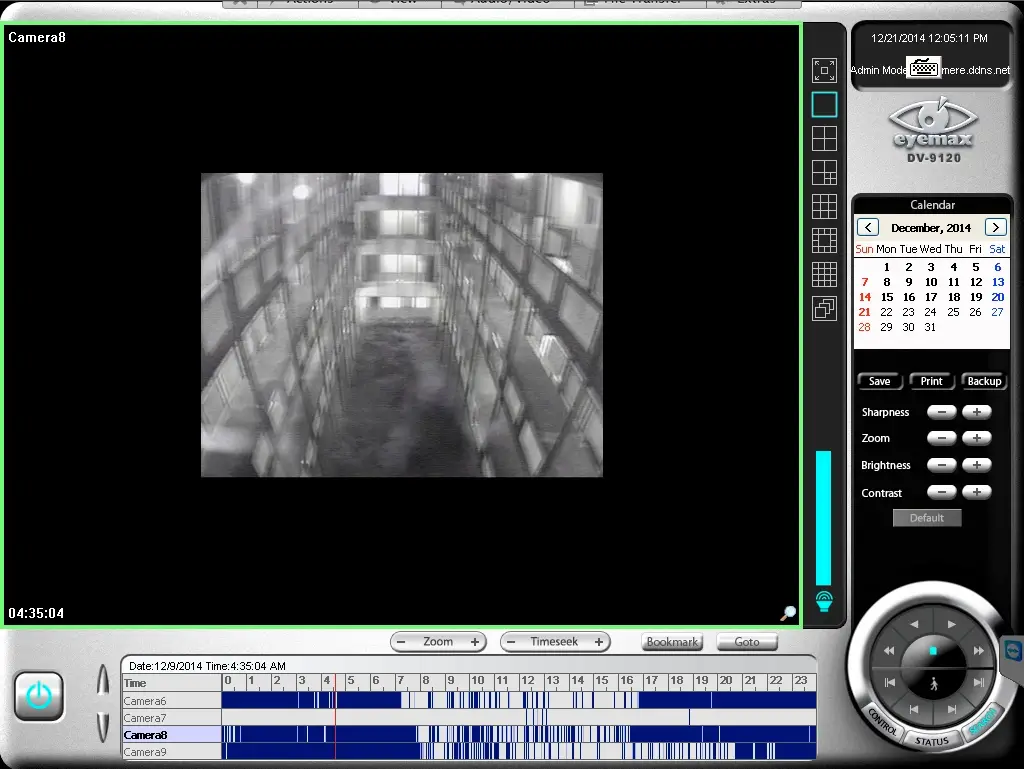This screenshot has height=769, width=1024.
Task: Click the Backup button
Action: click(984, 381)
